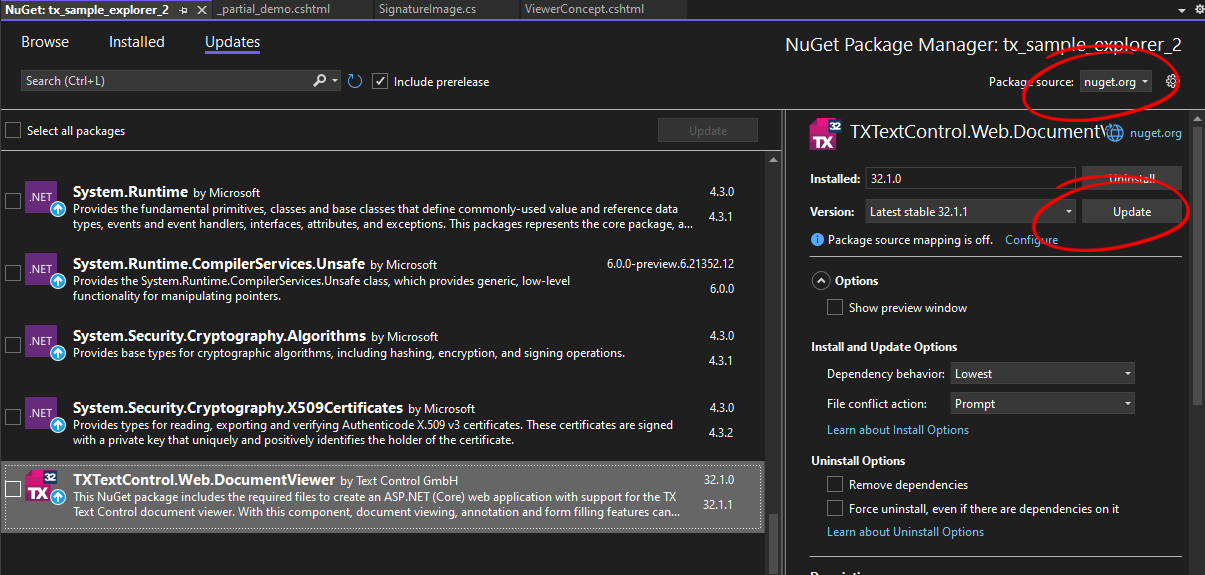Select the TXTextControl.Web.DocumentViewer row title

point(204,480)
